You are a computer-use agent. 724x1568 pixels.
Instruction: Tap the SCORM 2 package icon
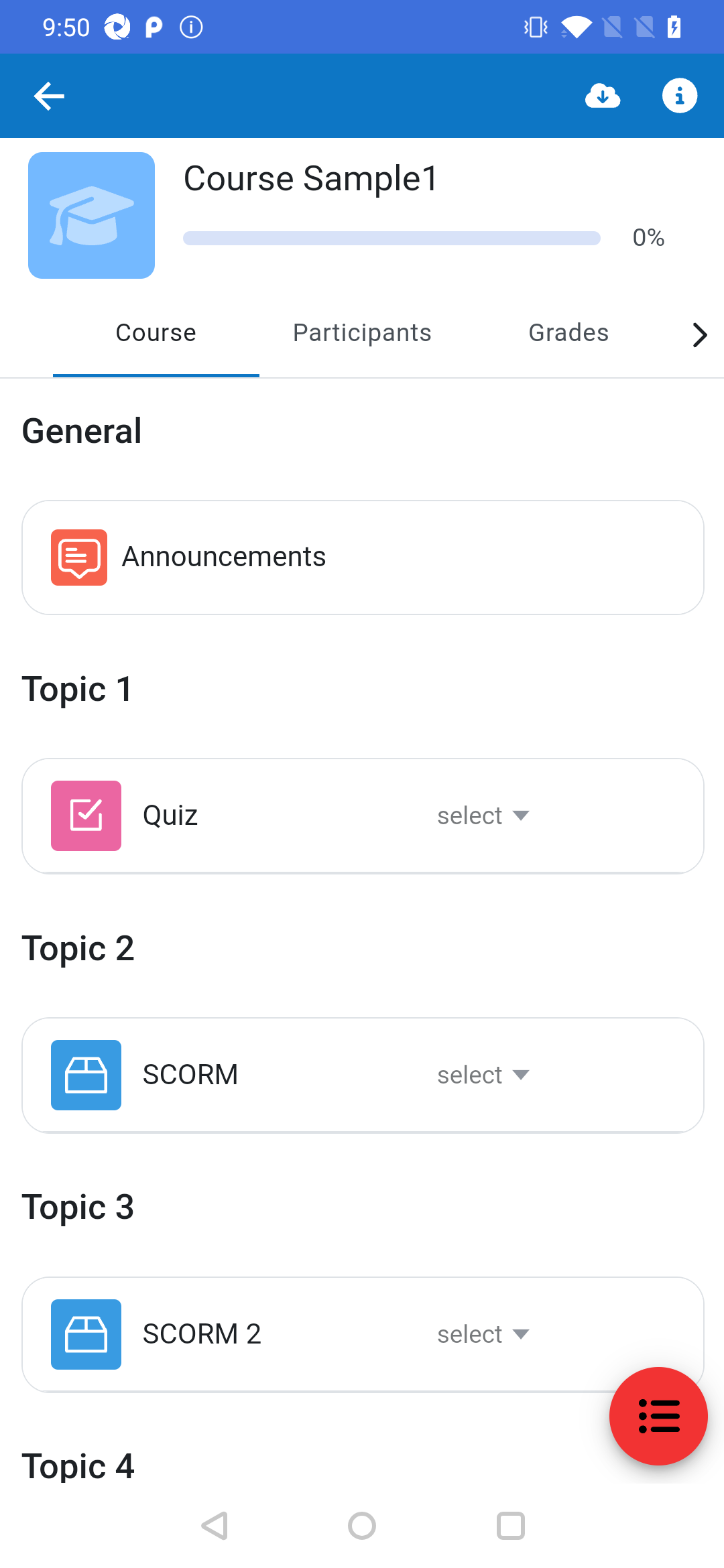[86, 1334]
